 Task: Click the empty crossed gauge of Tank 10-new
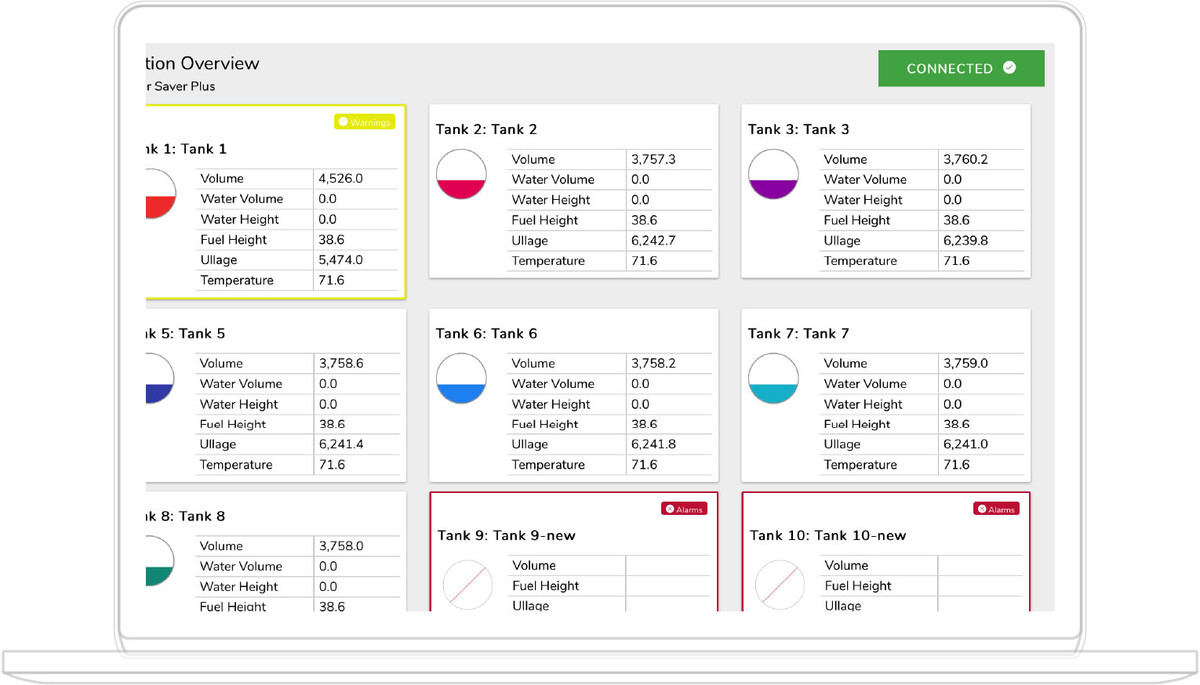click(x=780, y=585)
